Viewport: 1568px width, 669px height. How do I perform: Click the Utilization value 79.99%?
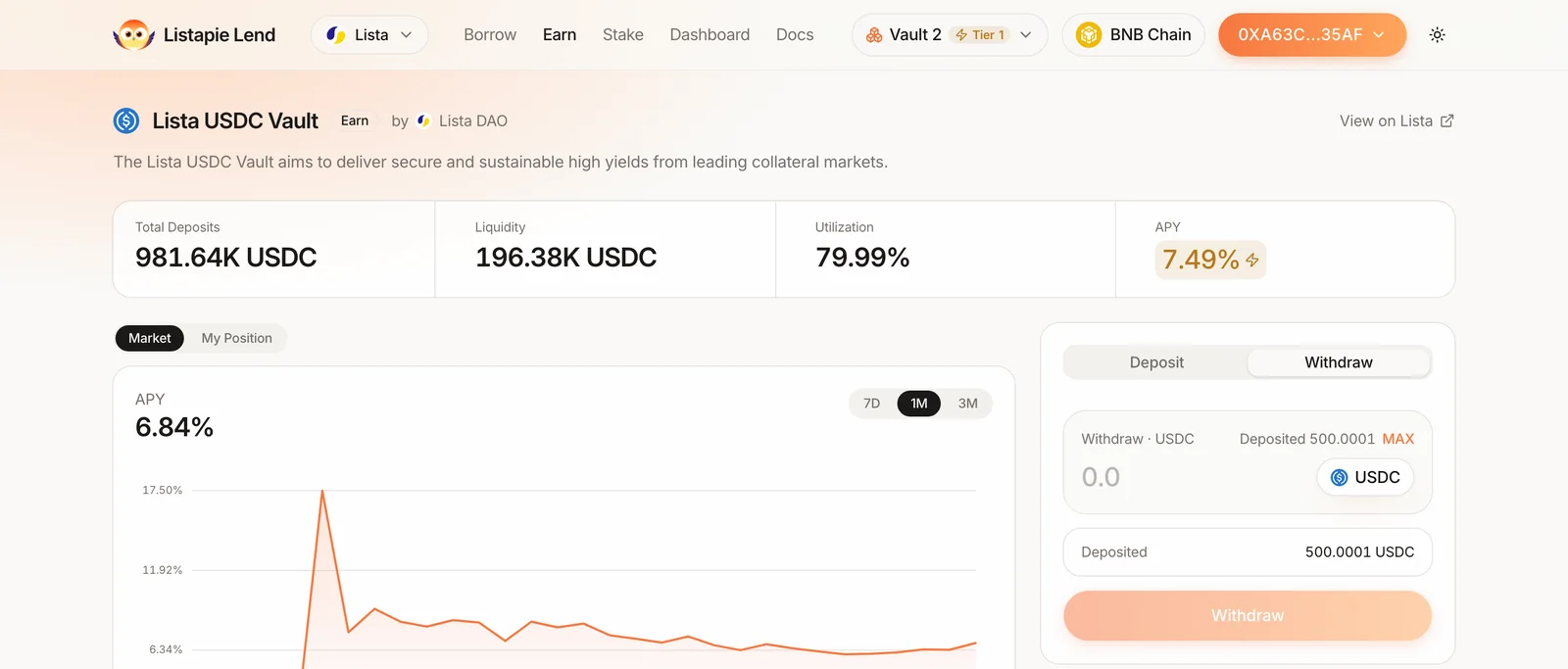[x=862, y=258]
